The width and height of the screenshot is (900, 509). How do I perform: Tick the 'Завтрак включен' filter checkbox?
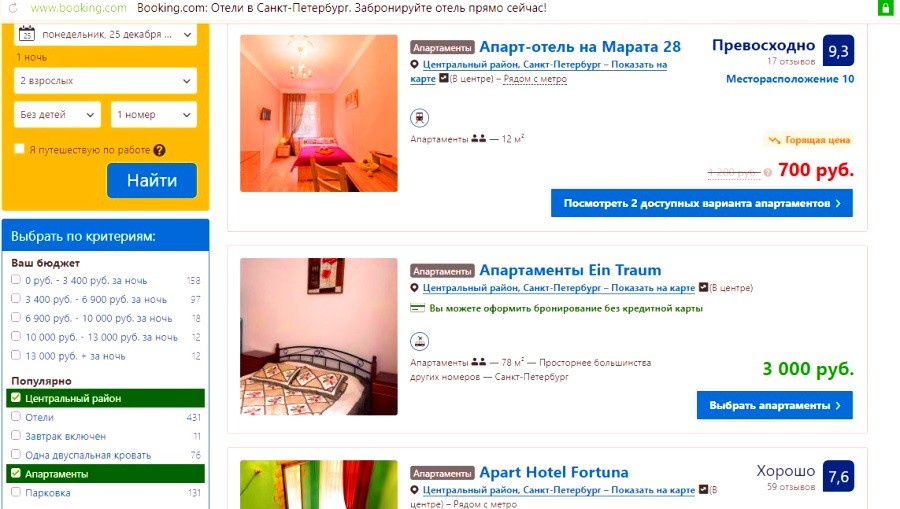[15, 436]
